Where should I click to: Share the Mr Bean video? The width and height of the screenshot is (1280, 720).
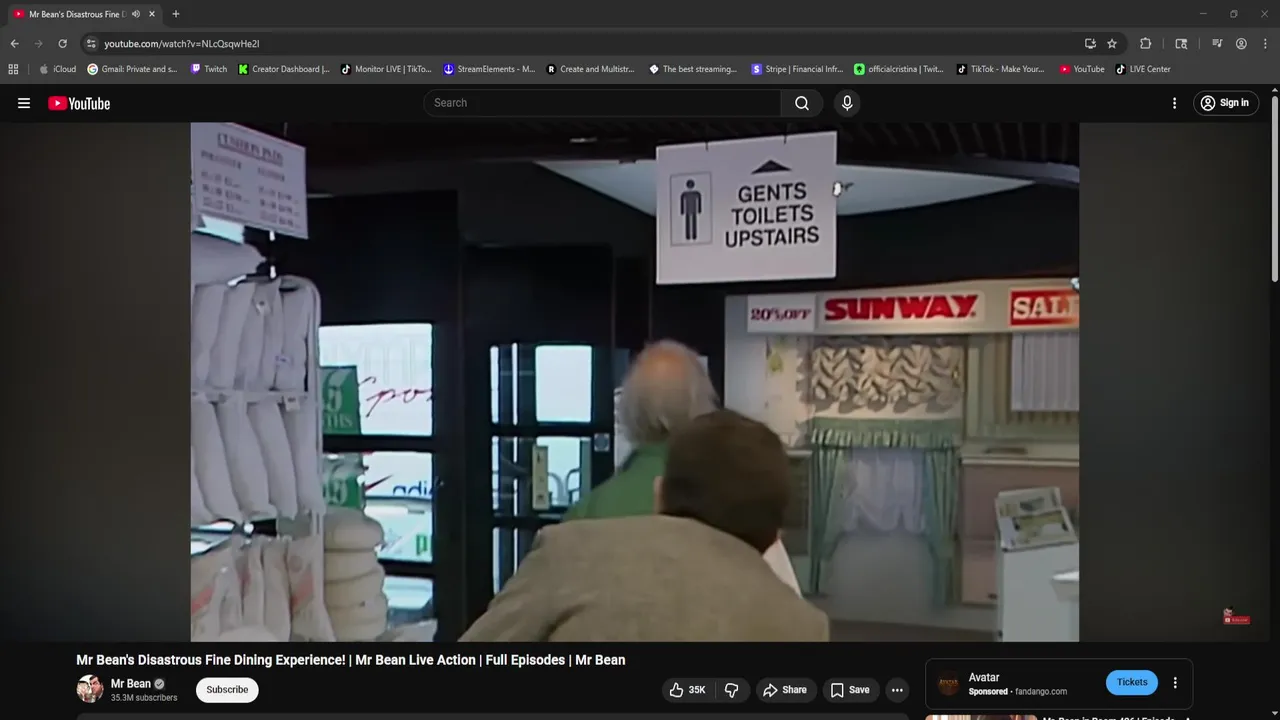[785, 690]
